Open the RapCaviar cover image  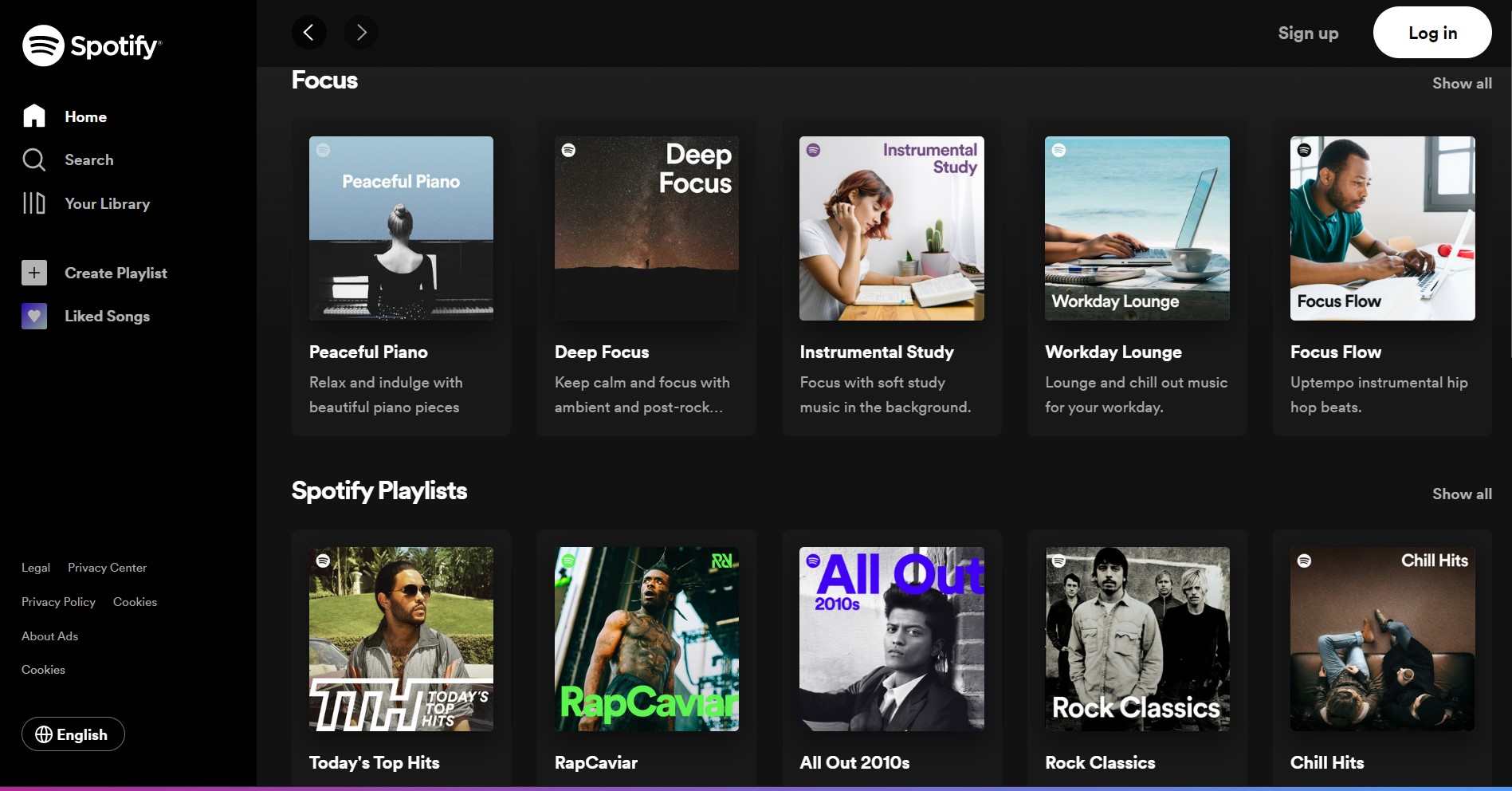click(x=646, y=639)
